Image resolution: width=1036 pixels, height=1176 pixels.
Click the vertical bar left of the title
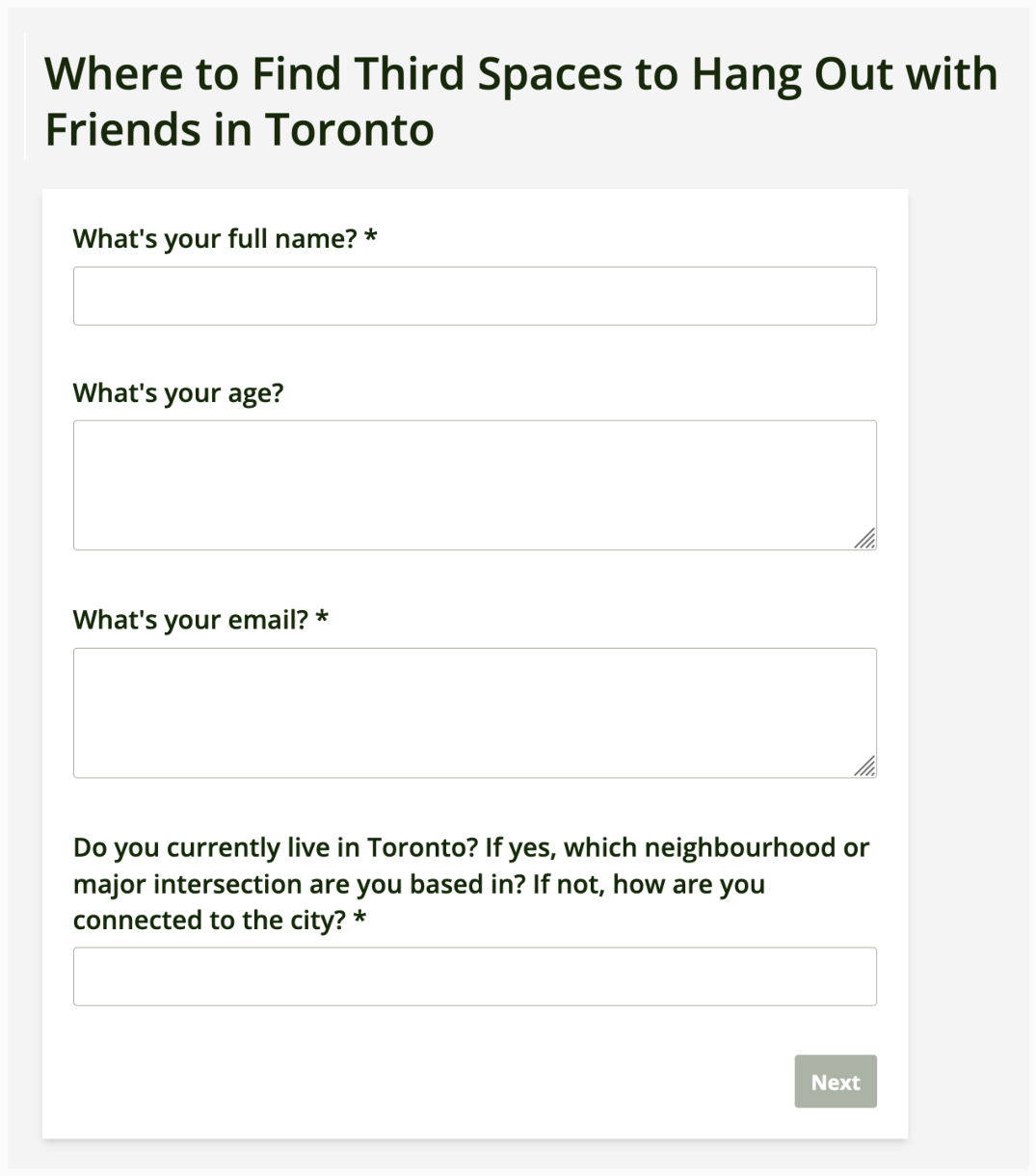click(25, 94)
